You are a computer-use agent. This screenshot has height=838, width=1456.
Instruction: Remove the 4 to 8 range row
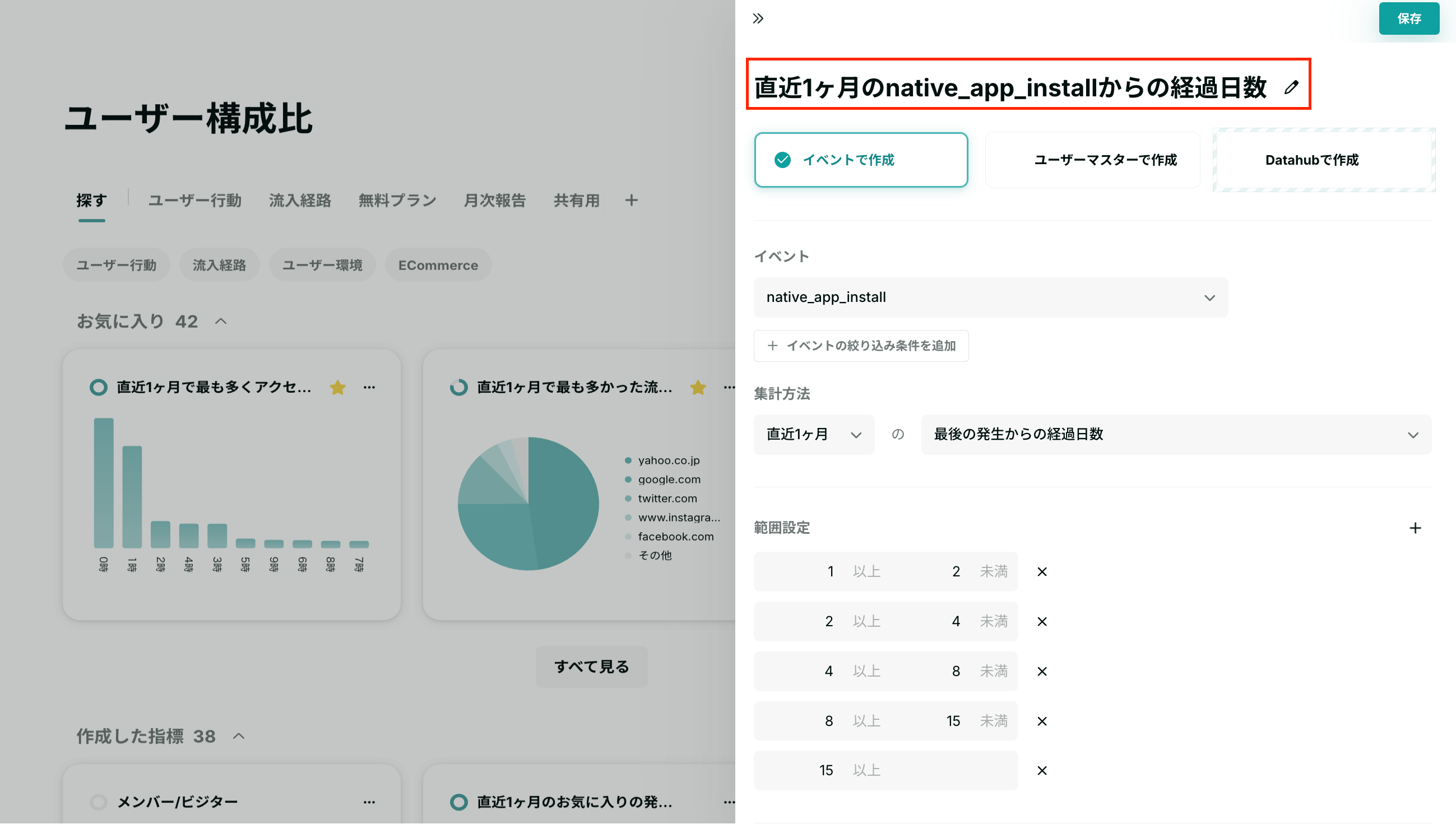(x=1041, y=671)
